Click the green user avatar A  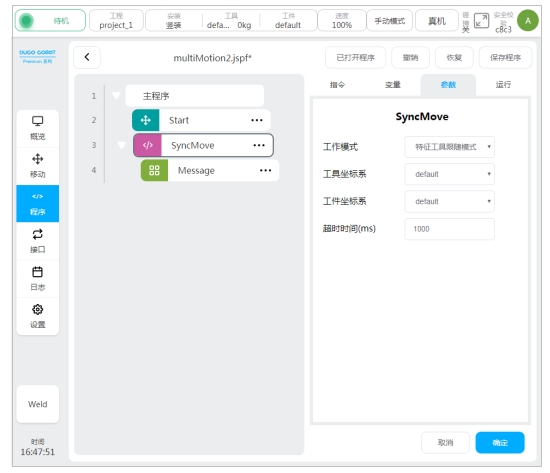(528, 21)
